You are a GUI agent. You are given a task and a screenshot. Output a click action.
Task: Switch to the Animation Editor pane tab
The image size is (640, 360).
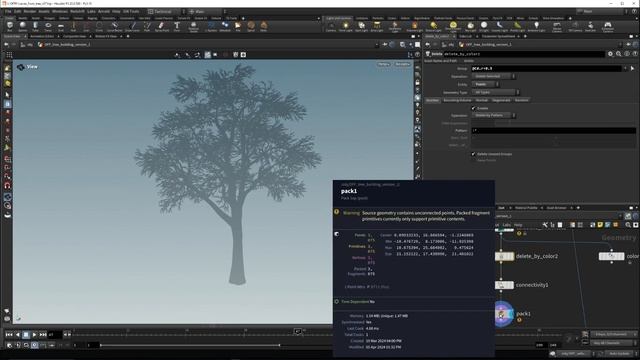coord(42,36)
